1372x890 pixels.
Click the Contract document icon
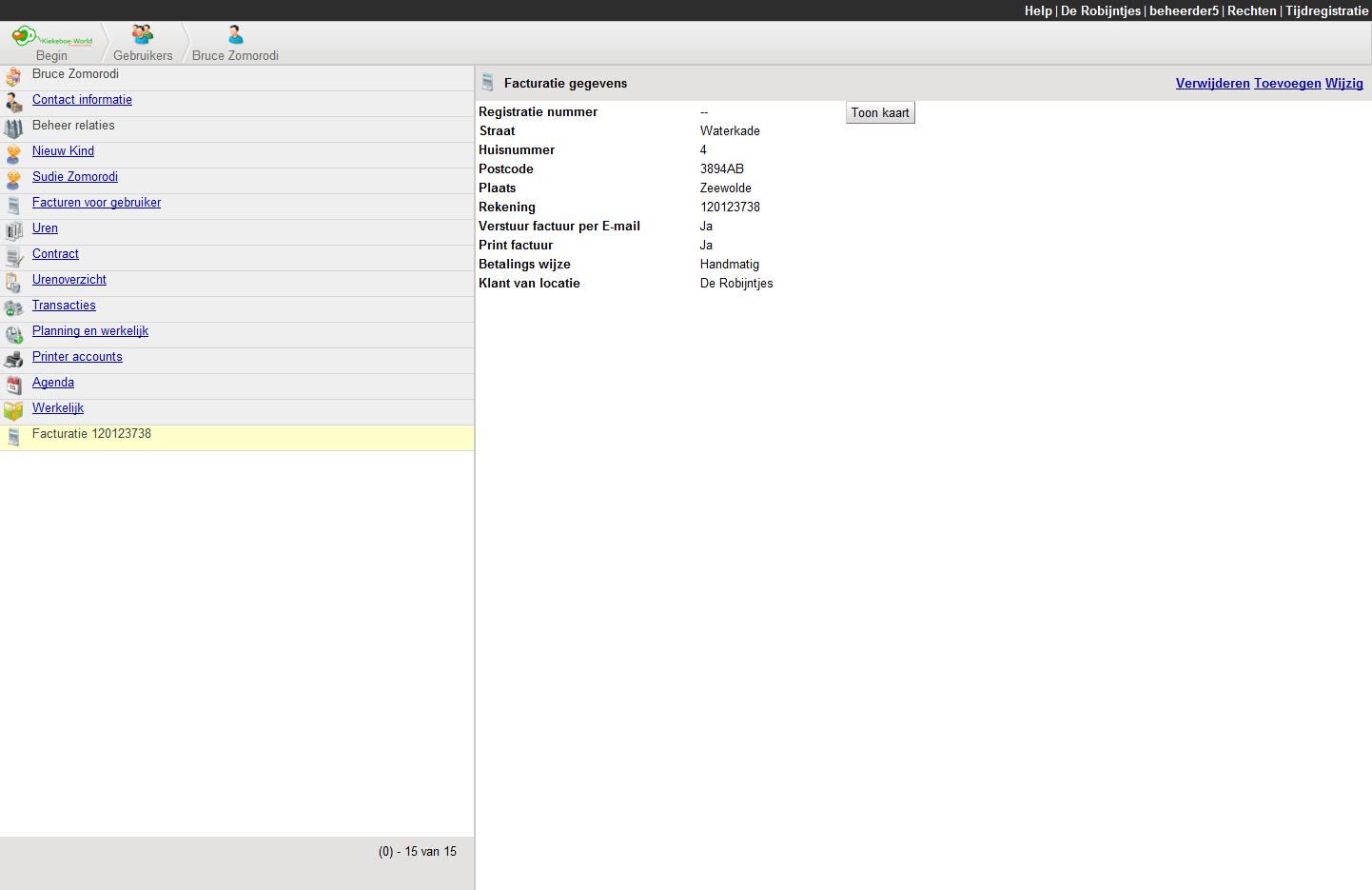(13, 257)
